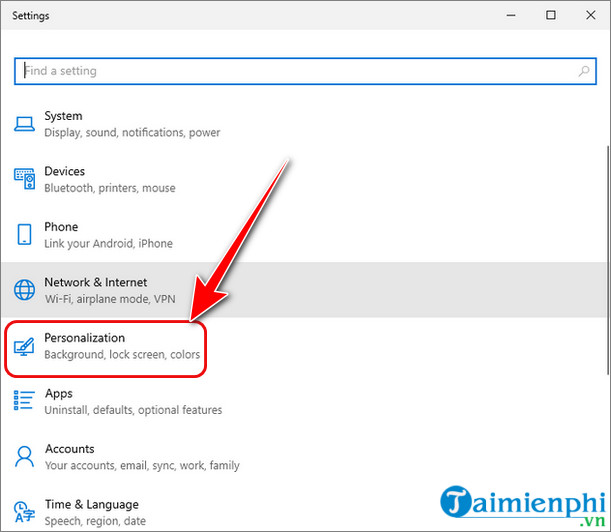Open the Apps list icon
The width and height of the screenshot is (611, 532).
point(24,400)
